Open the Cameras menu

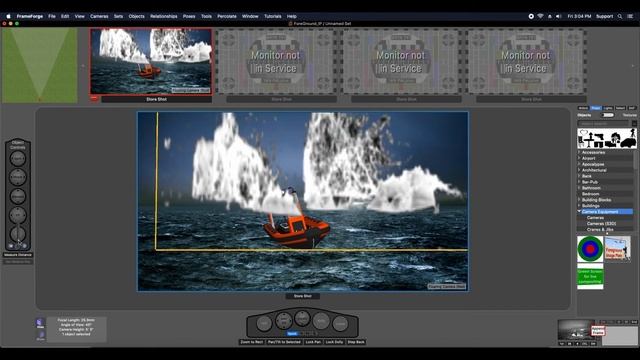[x=99, y=16]
